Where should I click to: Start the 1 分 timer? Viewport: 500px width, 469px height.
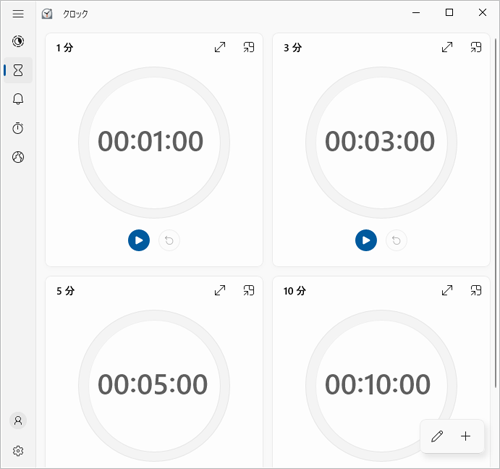(x=139, y=240)
